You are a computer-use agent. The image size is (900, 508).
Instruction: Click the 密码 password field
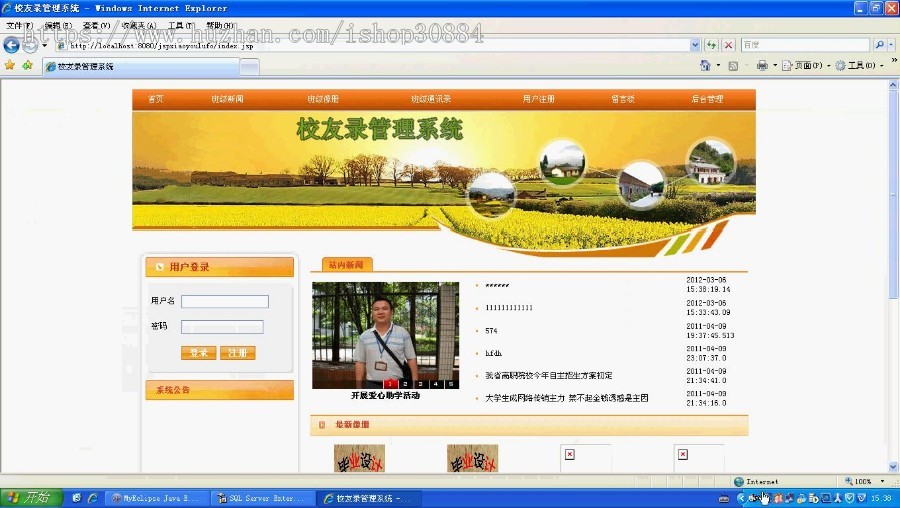point(222,327)
